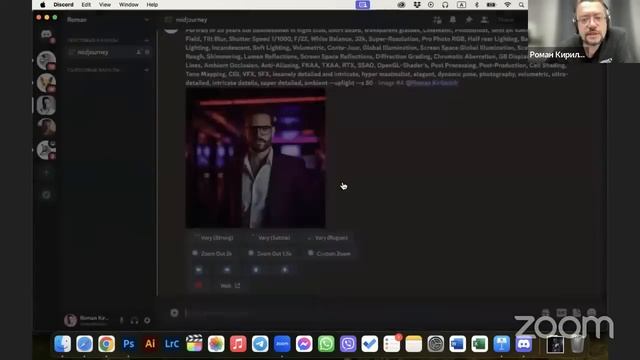Click the Vary (Region) button
The width and height of the screenshot is (640, 360).
(x=328, y=238)
